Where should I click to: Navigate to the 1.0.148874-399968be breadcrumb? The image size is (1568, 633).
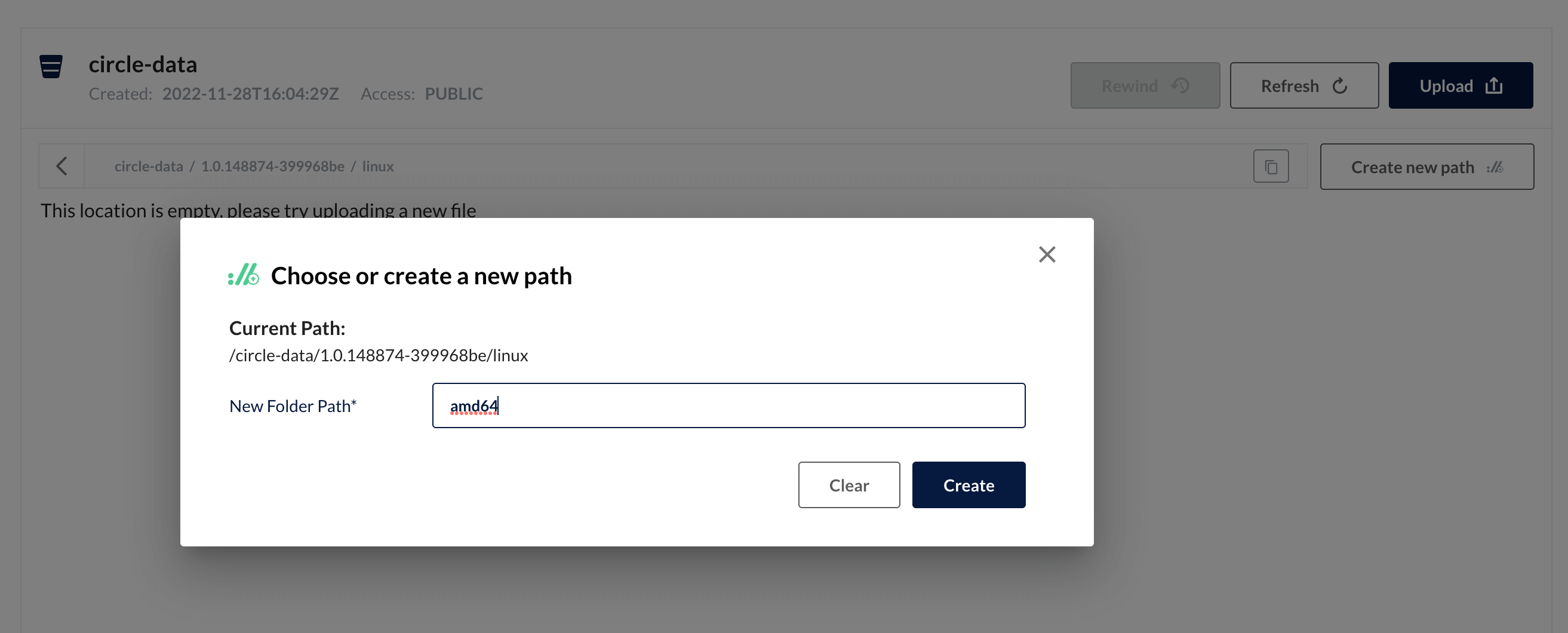273,166
